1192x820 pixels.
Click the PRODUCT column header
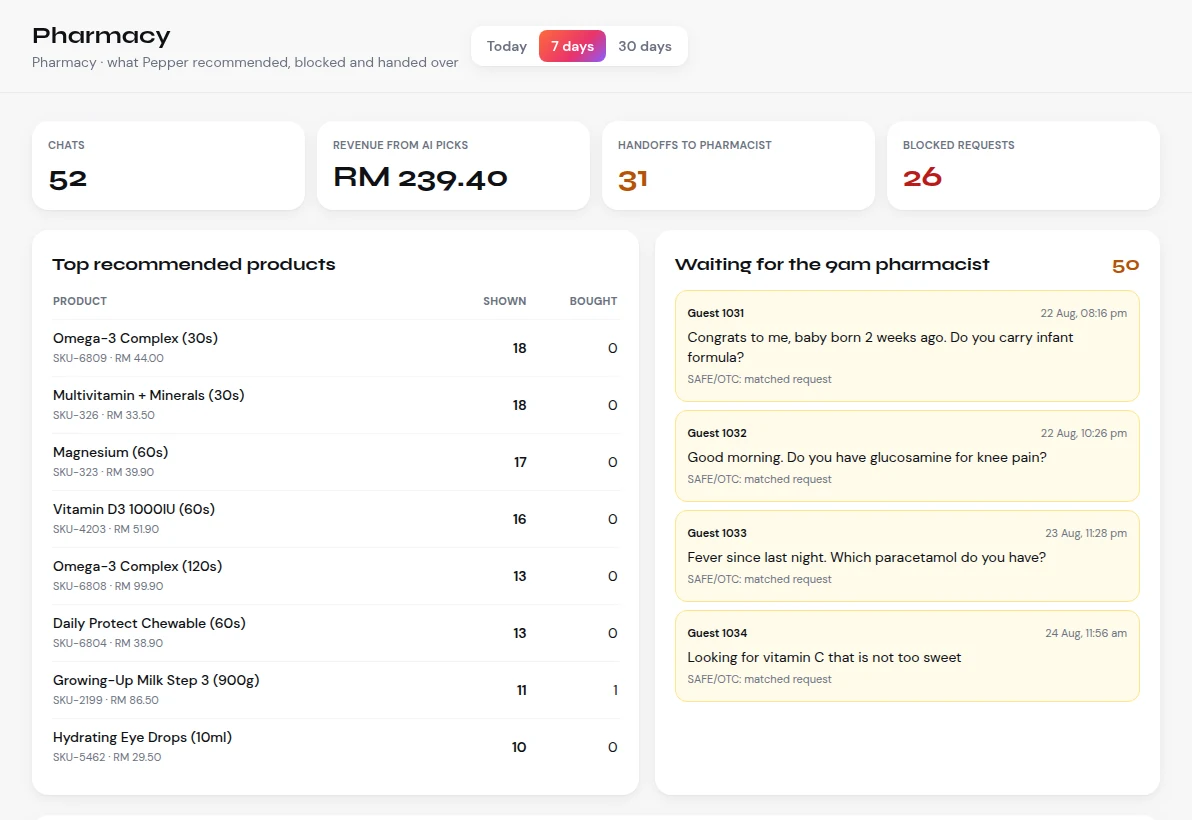coord(80,301)
